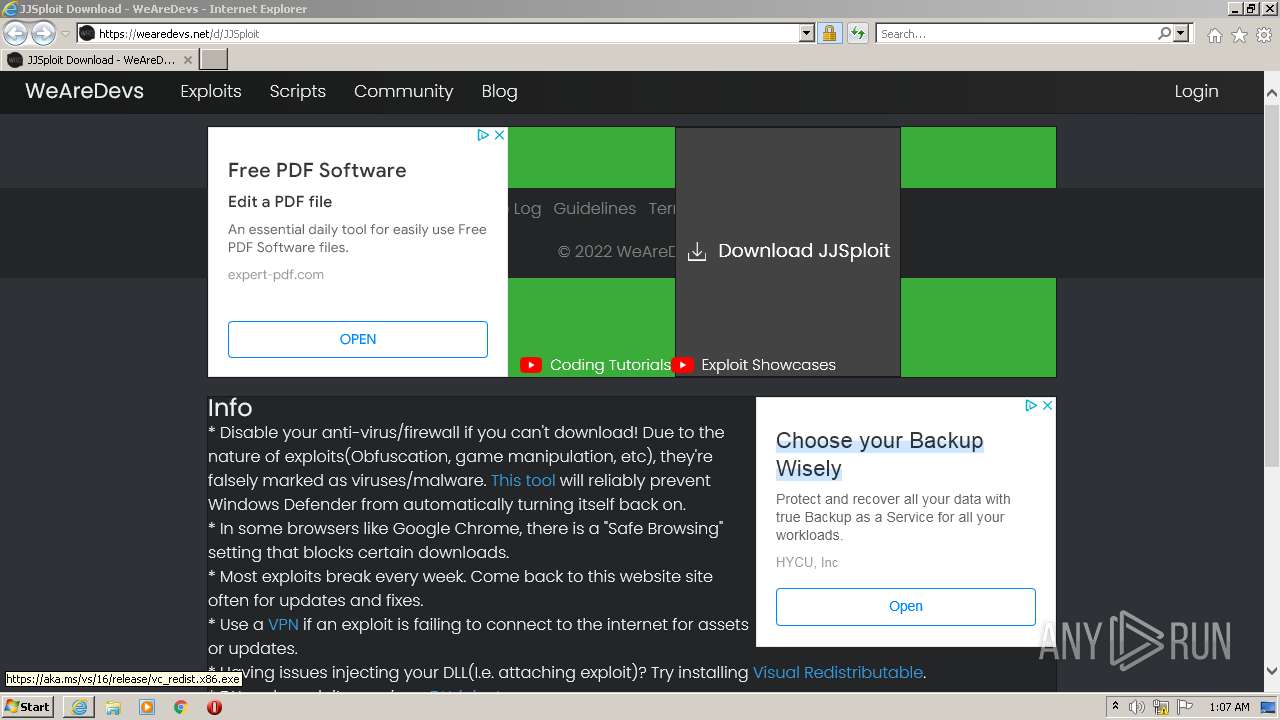Image resolution: width=1280 pixels, height=720 pixels.
Task: Click the Login link
Action: 1196,91
